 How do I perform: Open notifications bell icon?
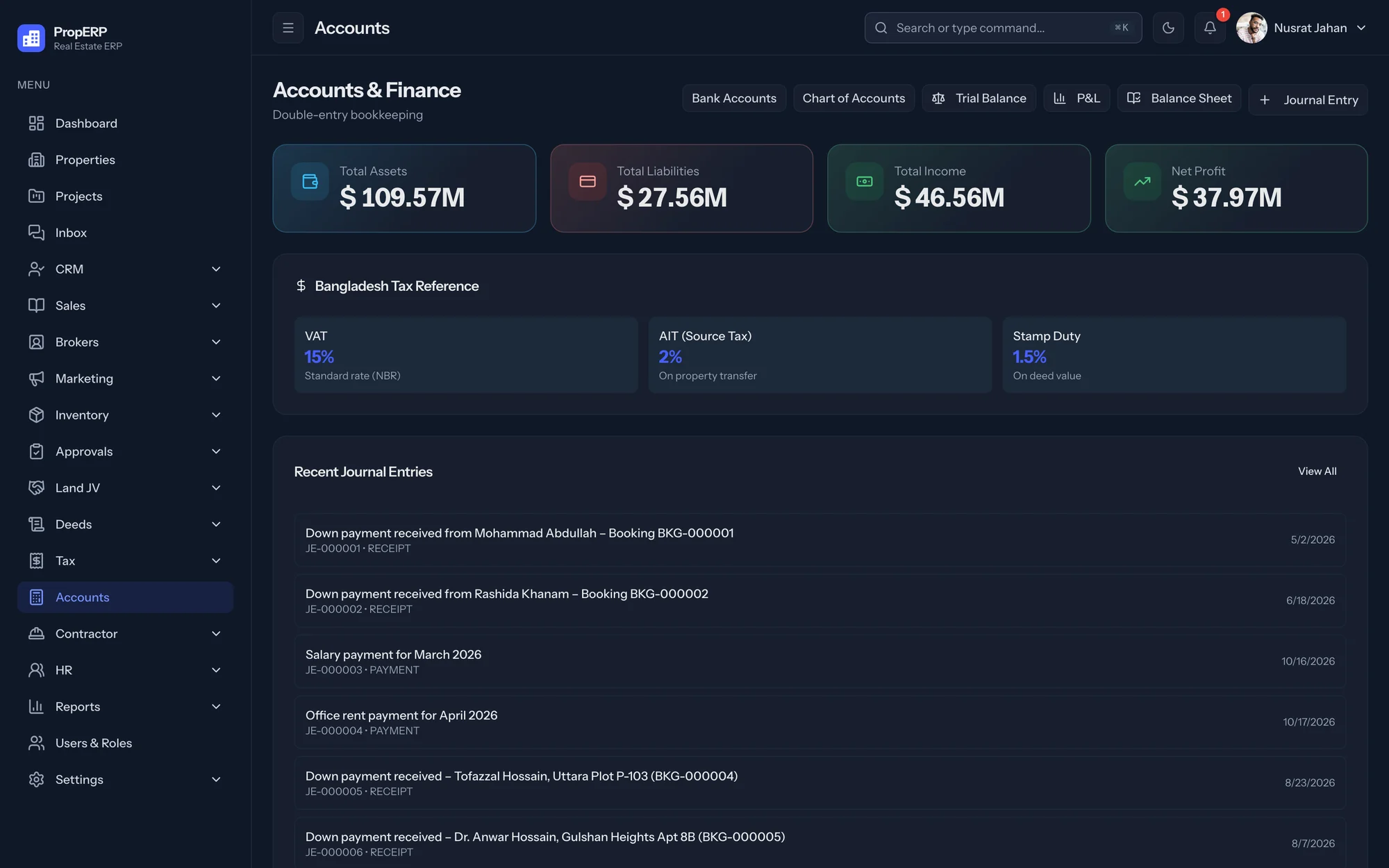1210,28
